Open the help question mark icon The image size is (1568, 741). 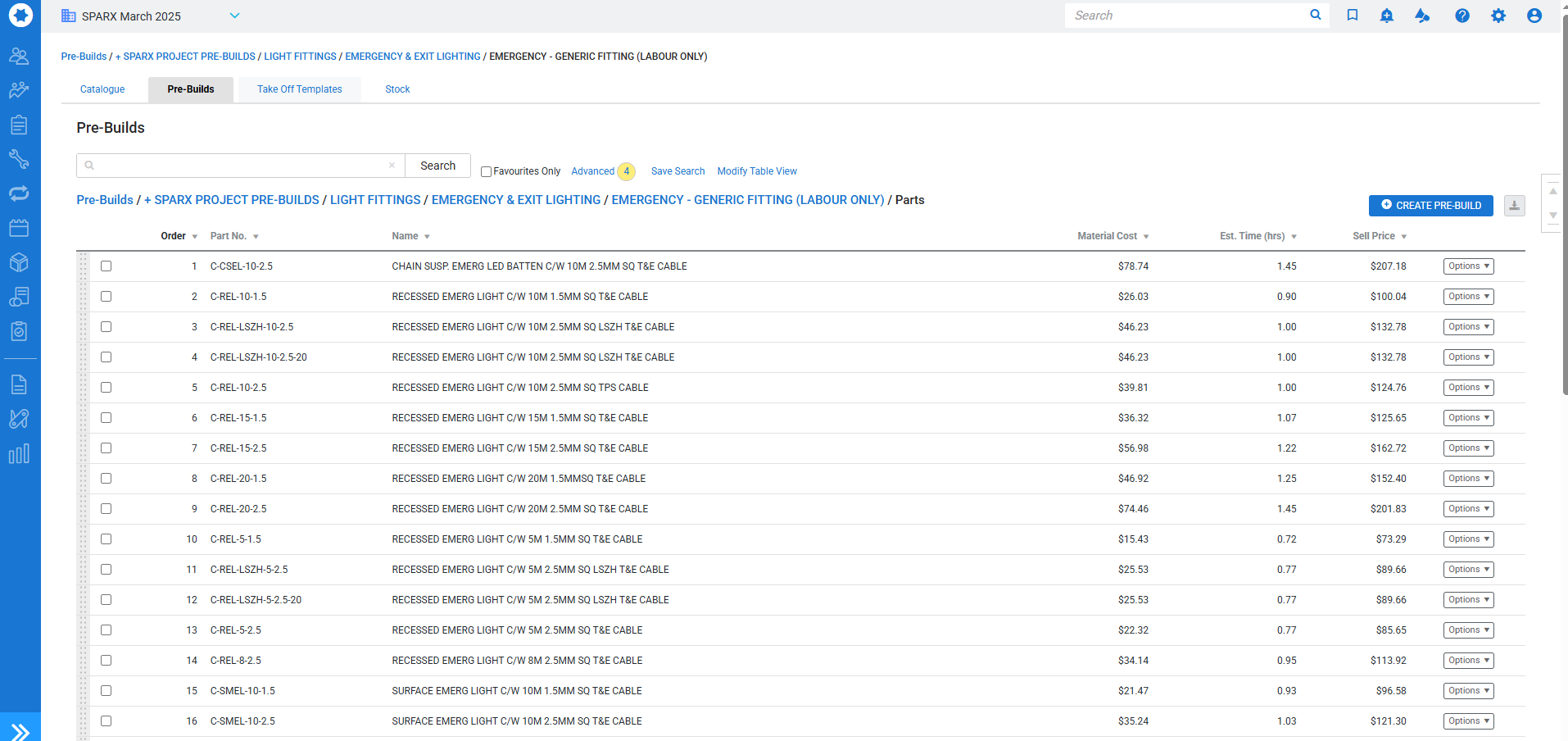click(x=1462, y=16)
